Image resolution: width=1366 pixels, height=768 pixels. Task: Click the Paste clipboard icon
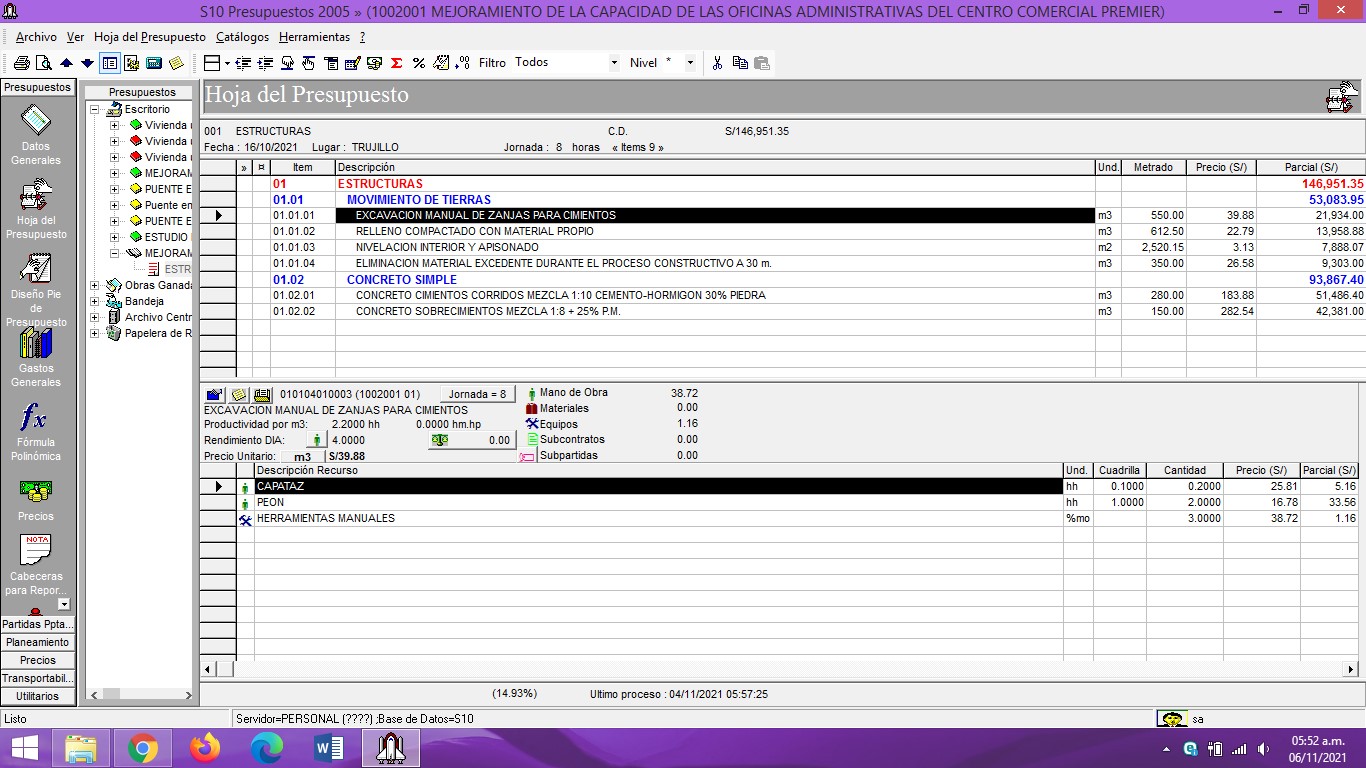[762, 63]
